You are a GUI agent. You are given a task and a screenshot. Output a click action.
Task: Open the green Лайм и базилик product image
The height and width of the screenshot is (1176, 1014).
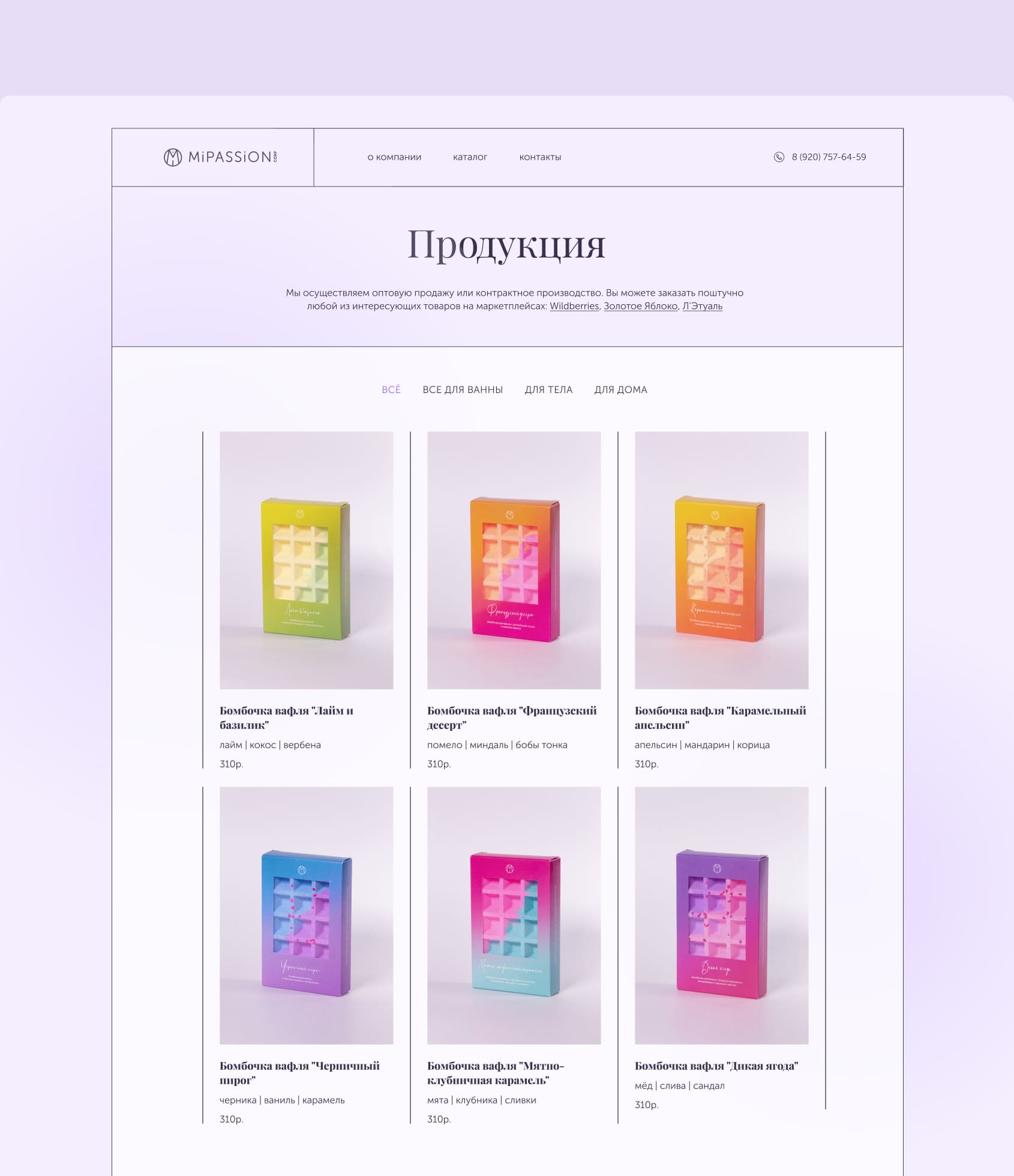coord(307,560)
